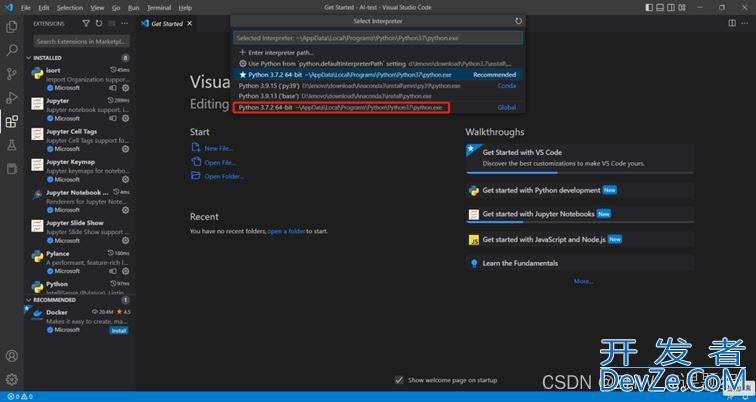Choose Use Python from defaultInterpreterPath setting
The image size is (756, 402).
click(378, 64)
